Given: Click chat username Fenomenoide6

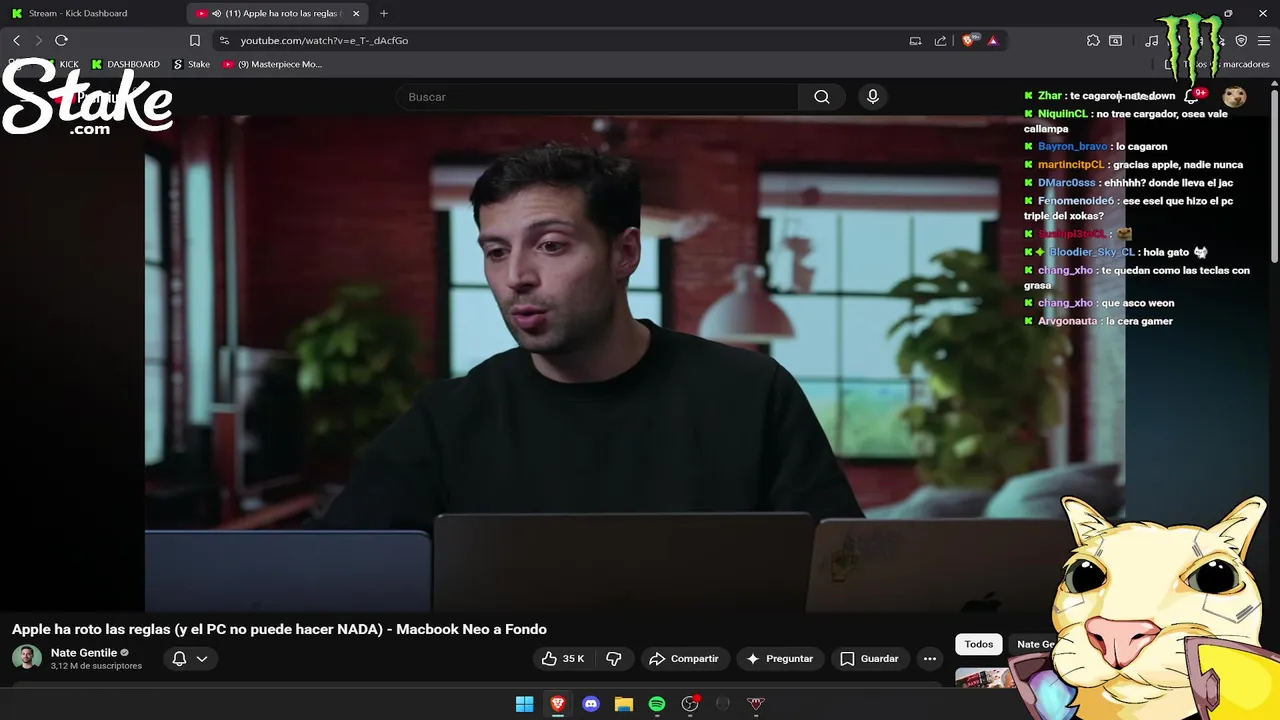Looking at the screenshot, I should point(1076,201).
